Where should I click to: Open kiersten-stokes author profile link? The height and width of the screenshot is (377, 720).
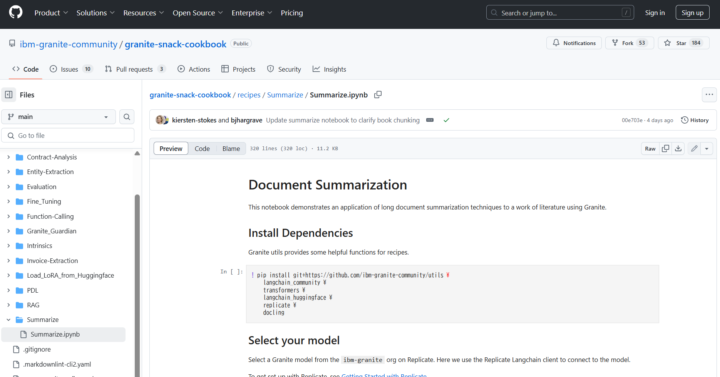[194, 120]
